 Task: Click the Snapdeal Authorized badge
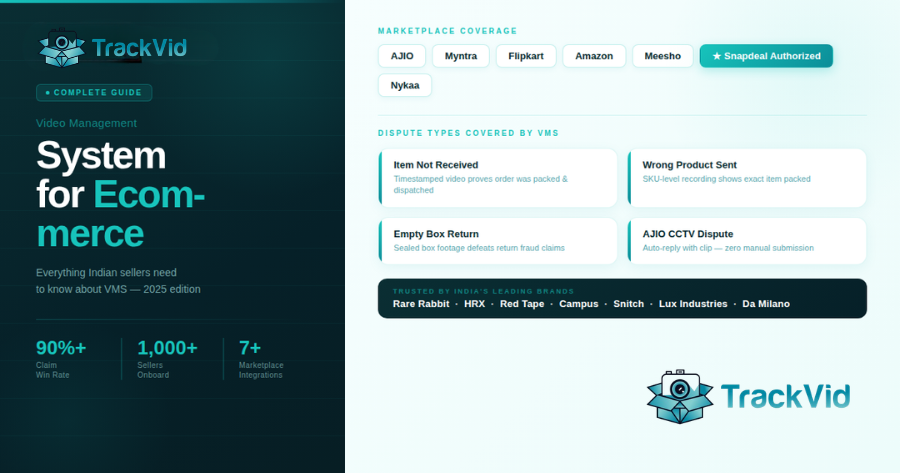[x=766, y=56]
